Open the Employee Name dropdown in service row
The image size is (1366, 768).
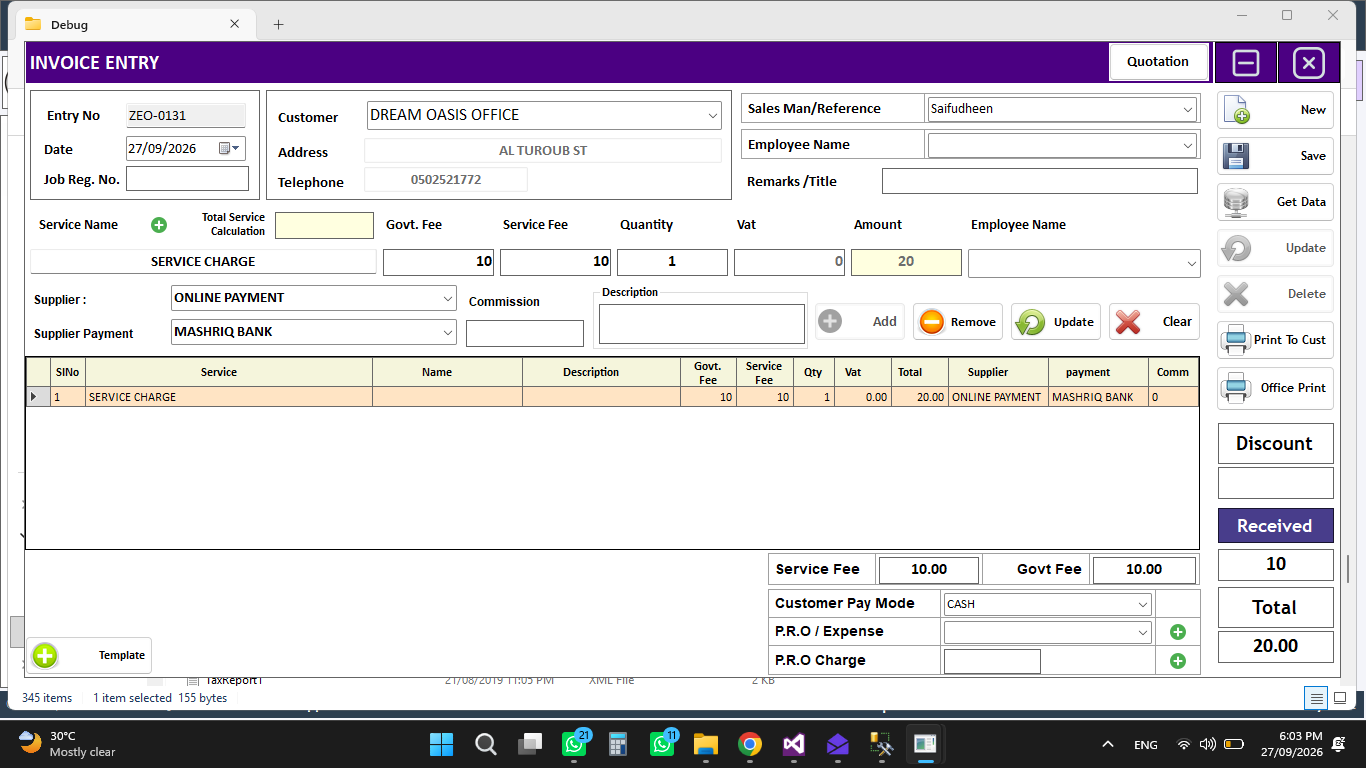point(1191,264)
